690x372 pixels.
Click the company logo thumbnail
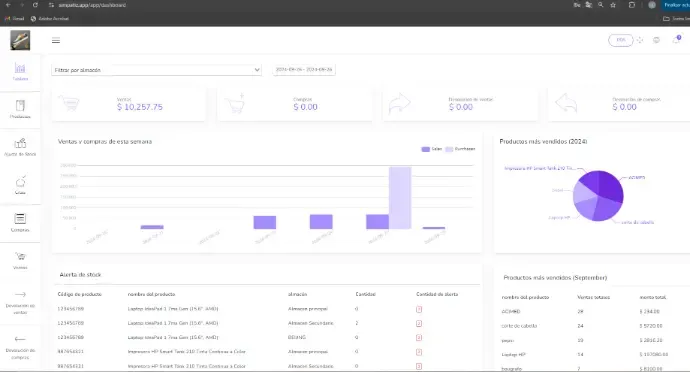20,41
